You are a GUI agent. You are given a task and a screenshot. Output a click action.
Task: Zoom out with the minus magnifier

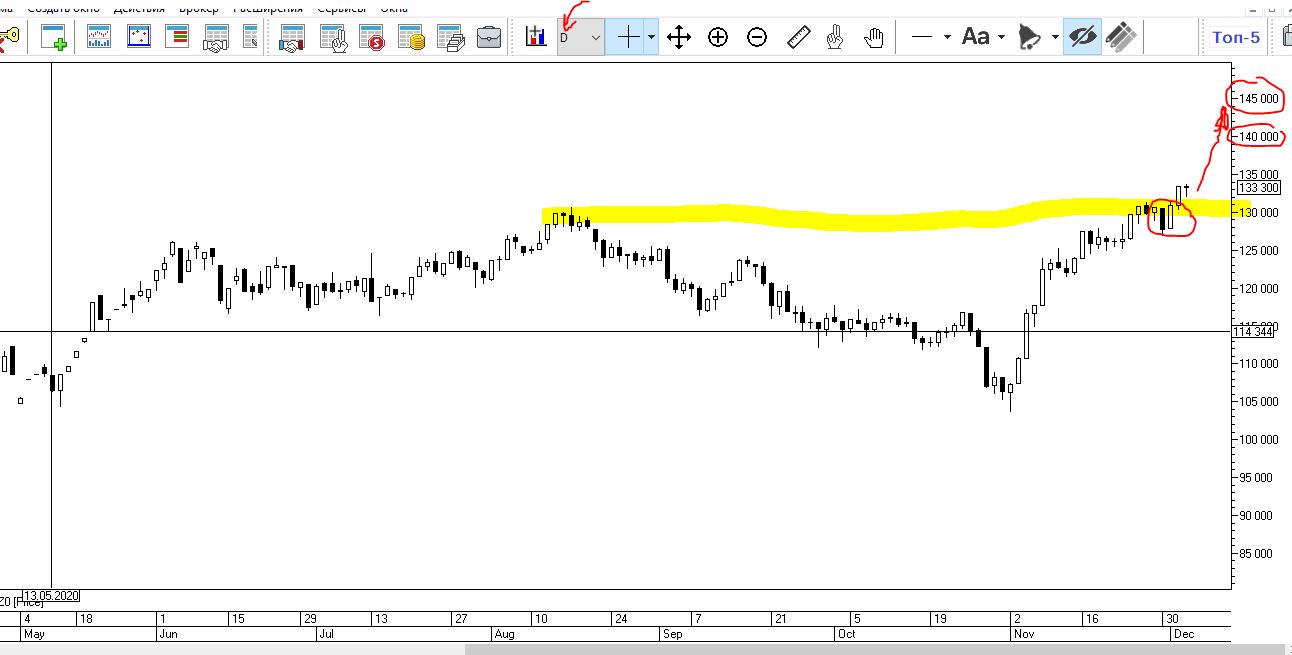(x=757, y=38)
